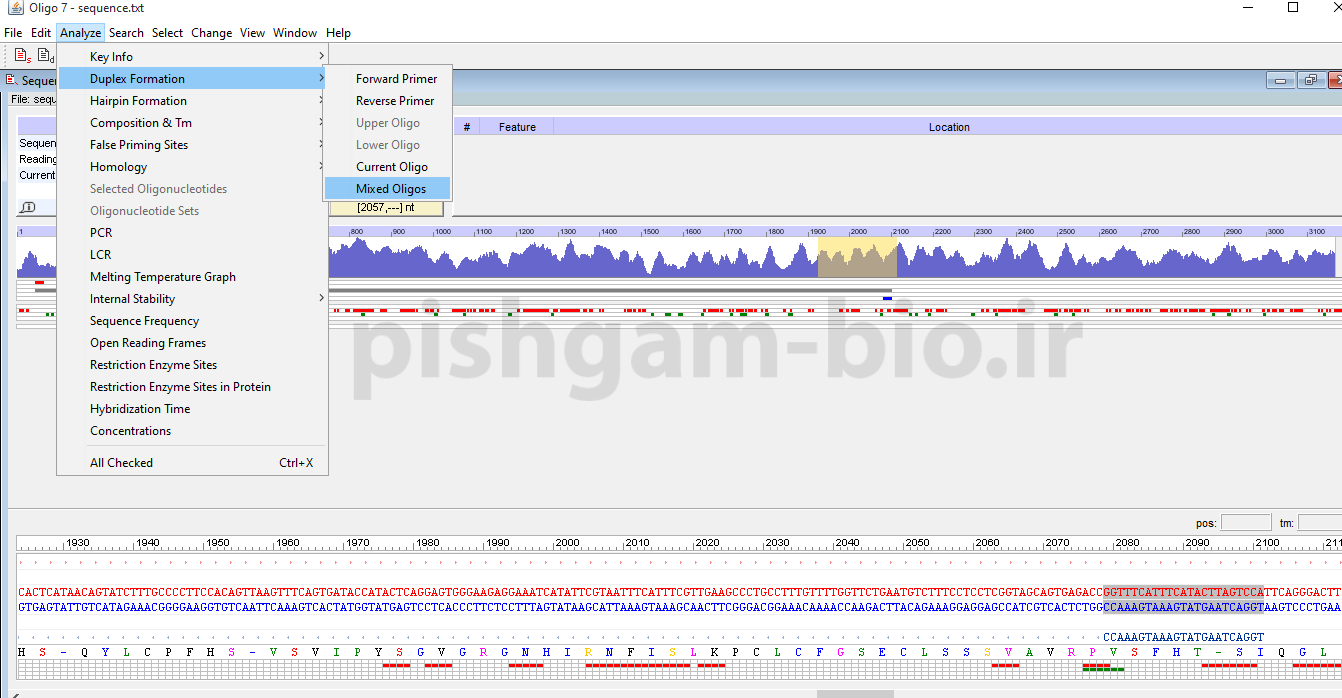Open the Melting Temperature Graph analysis
1342x698 pixels.
point(163,277)
